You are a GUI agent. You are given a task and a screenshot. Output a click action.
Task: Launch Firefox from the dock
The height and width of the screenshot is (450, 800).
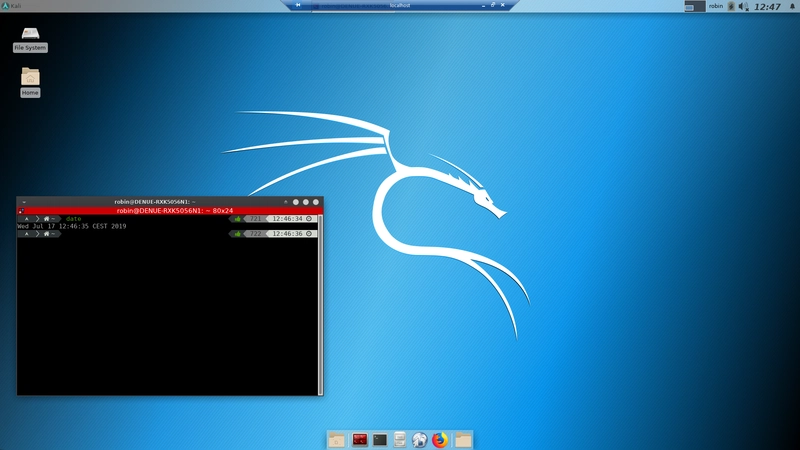point(440,440)
